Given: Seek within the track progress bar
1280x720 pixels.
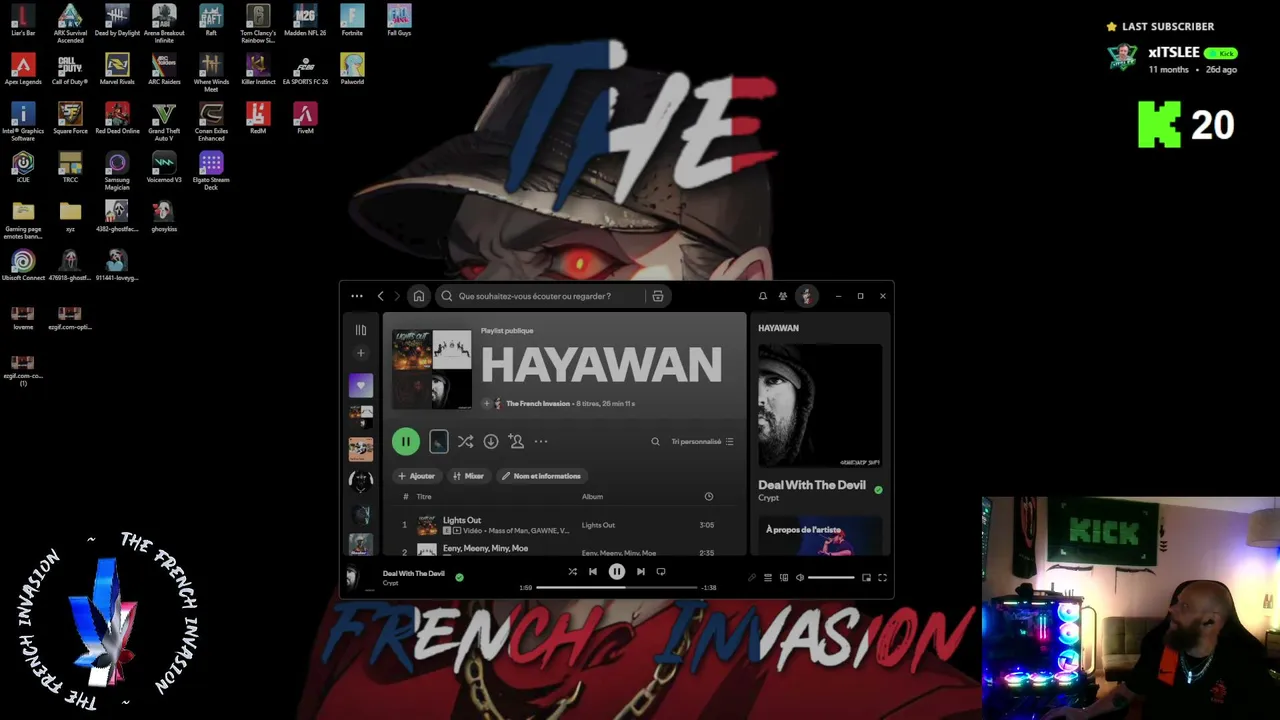Looking at the screenshot, I should [617, 588].
